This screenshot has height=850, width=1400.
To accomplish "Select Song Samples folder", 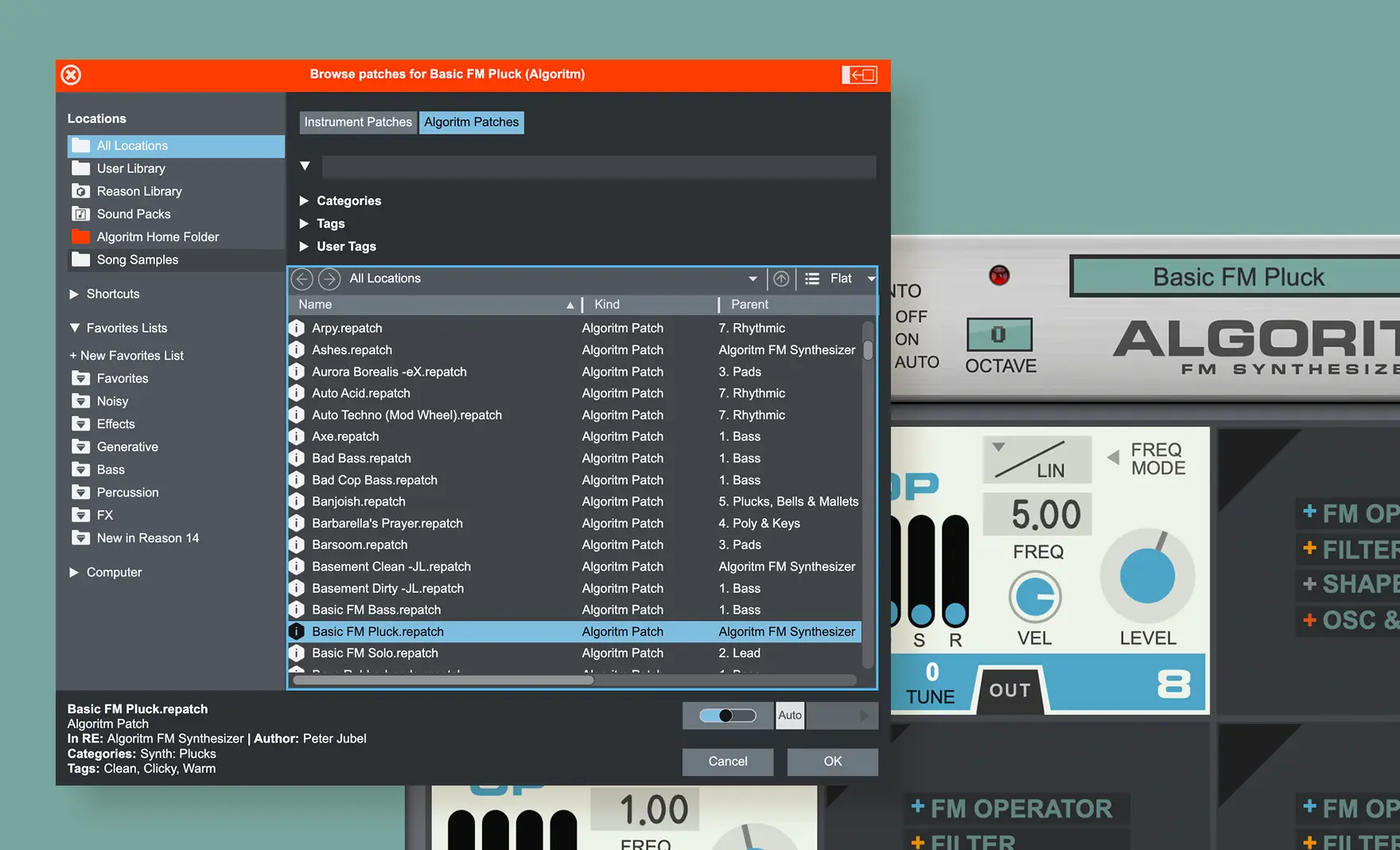I will click(176, 259).
